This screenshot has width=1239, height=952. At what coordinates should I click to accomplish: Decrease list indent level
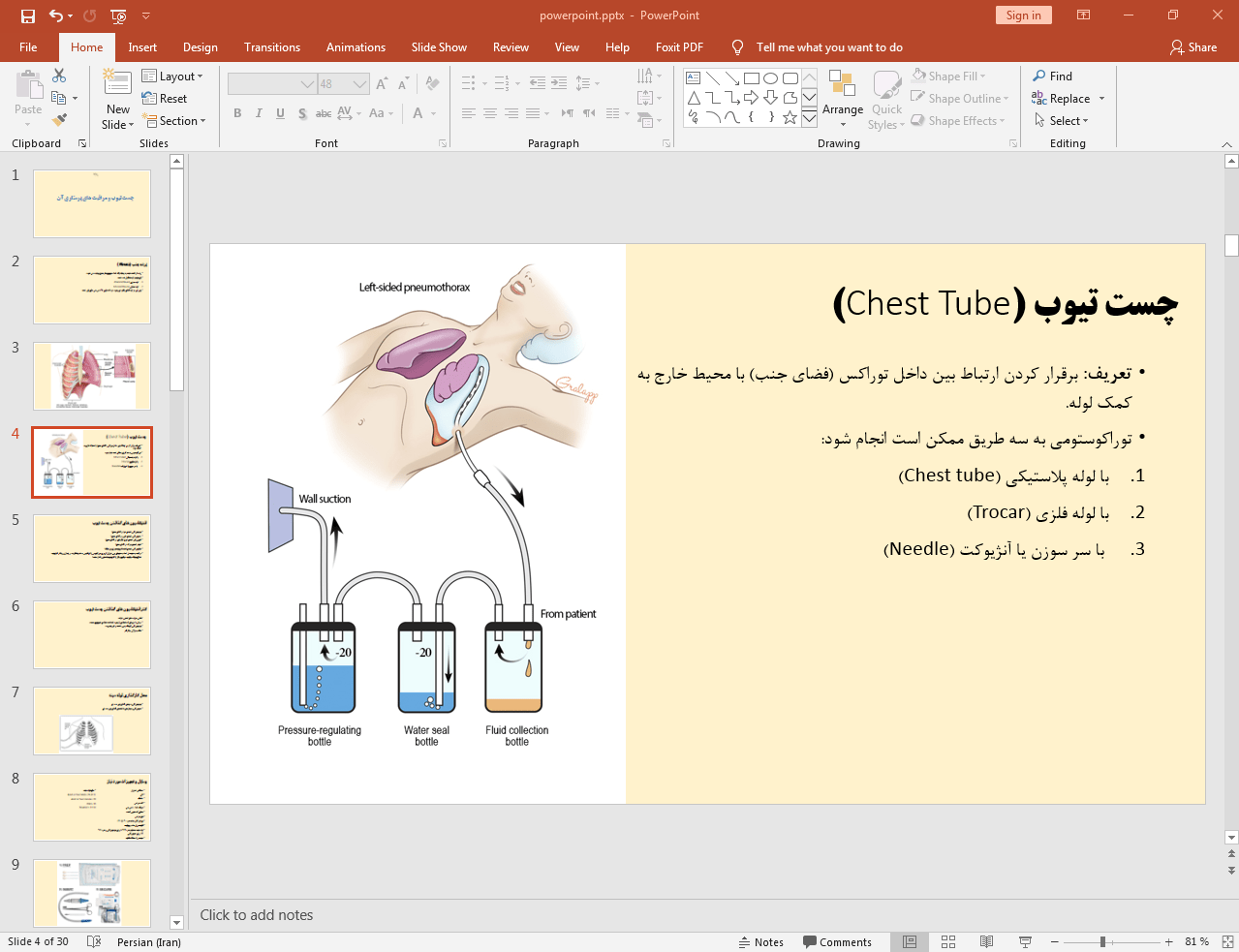tap(538, 83)
